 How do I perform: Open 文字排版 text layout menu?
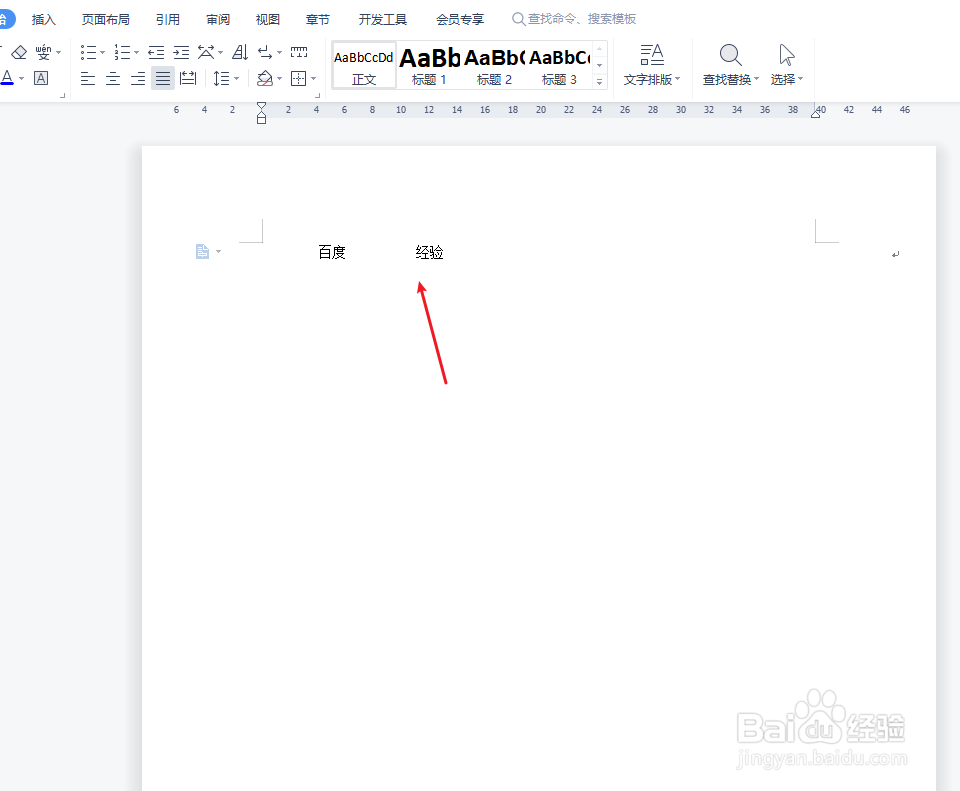652,65
